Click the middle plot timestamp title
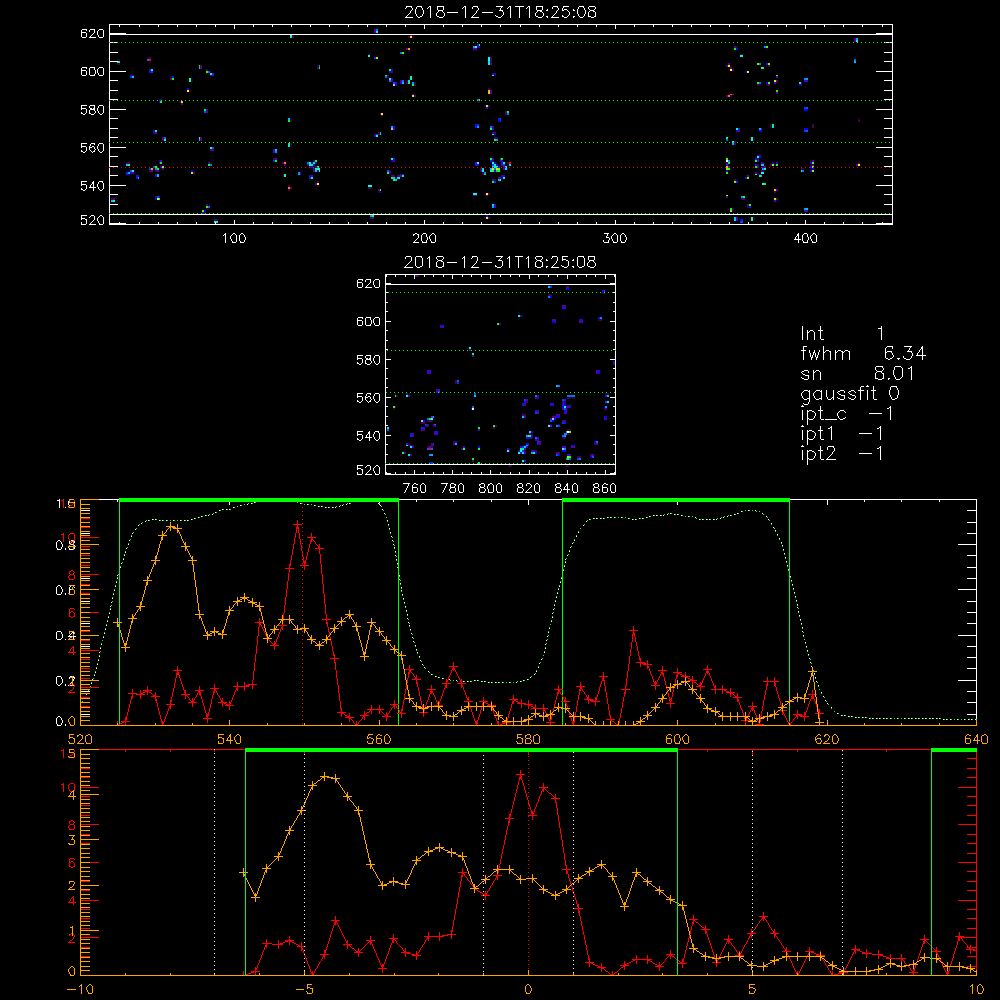This screenshot has height=1000, width=1000. pyautogui.click(x=500, y=262)
